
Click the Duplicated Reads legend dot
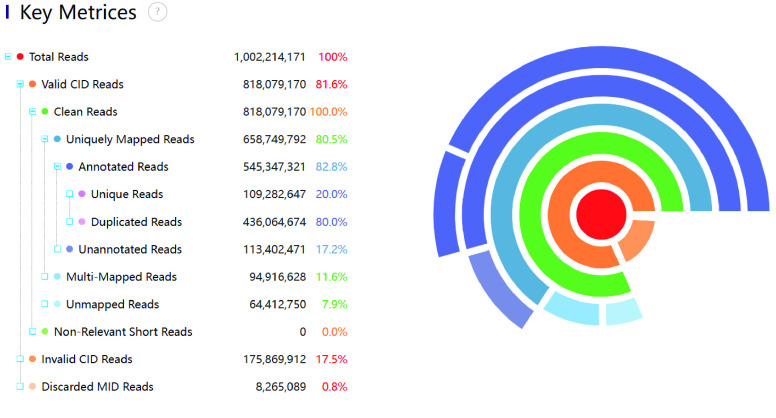[x=82, y=222]
